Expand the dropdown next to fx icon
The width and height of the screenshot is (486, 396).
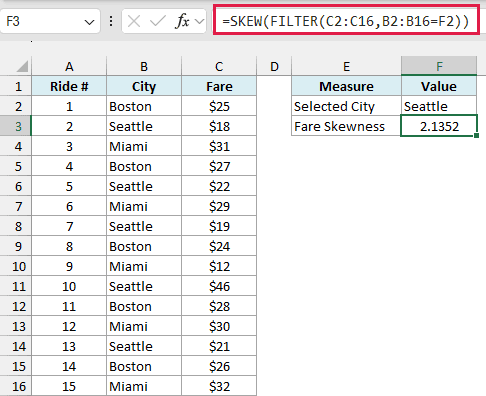(200, 22)
